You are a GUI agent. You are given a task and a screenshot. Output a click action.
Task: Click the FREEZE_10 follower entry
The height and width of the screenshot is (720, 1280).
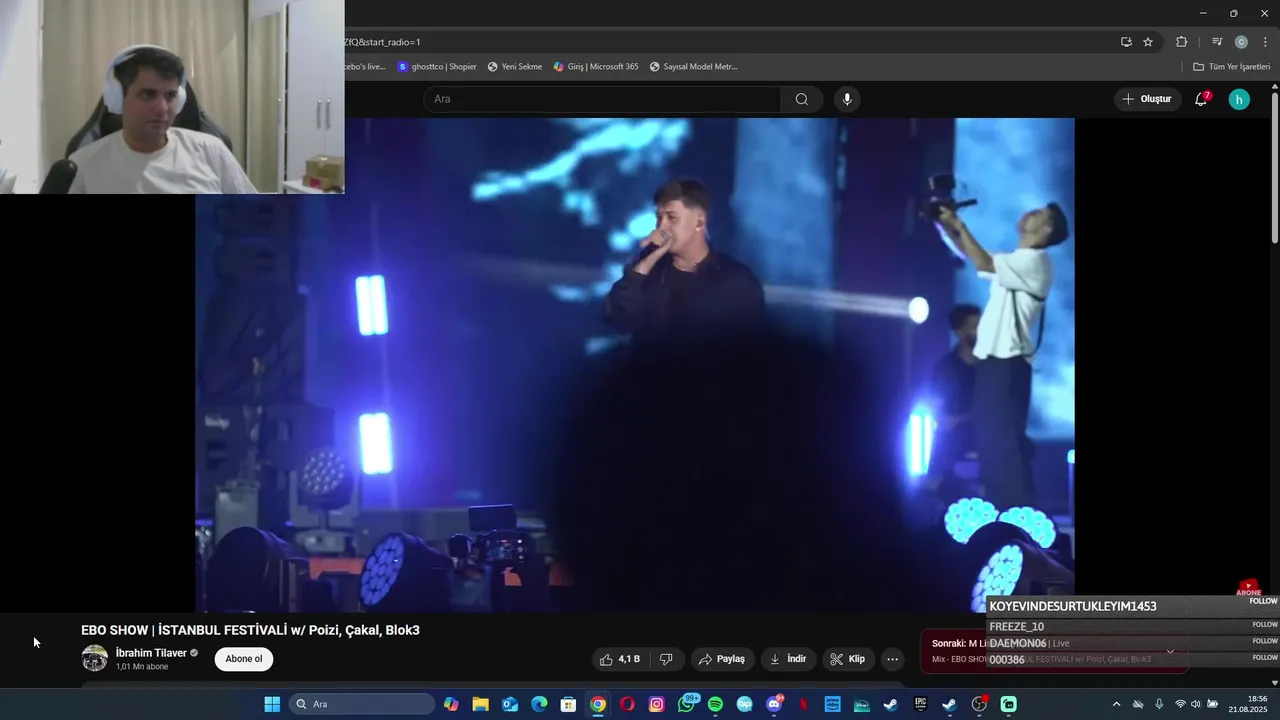pos(1017,627)
